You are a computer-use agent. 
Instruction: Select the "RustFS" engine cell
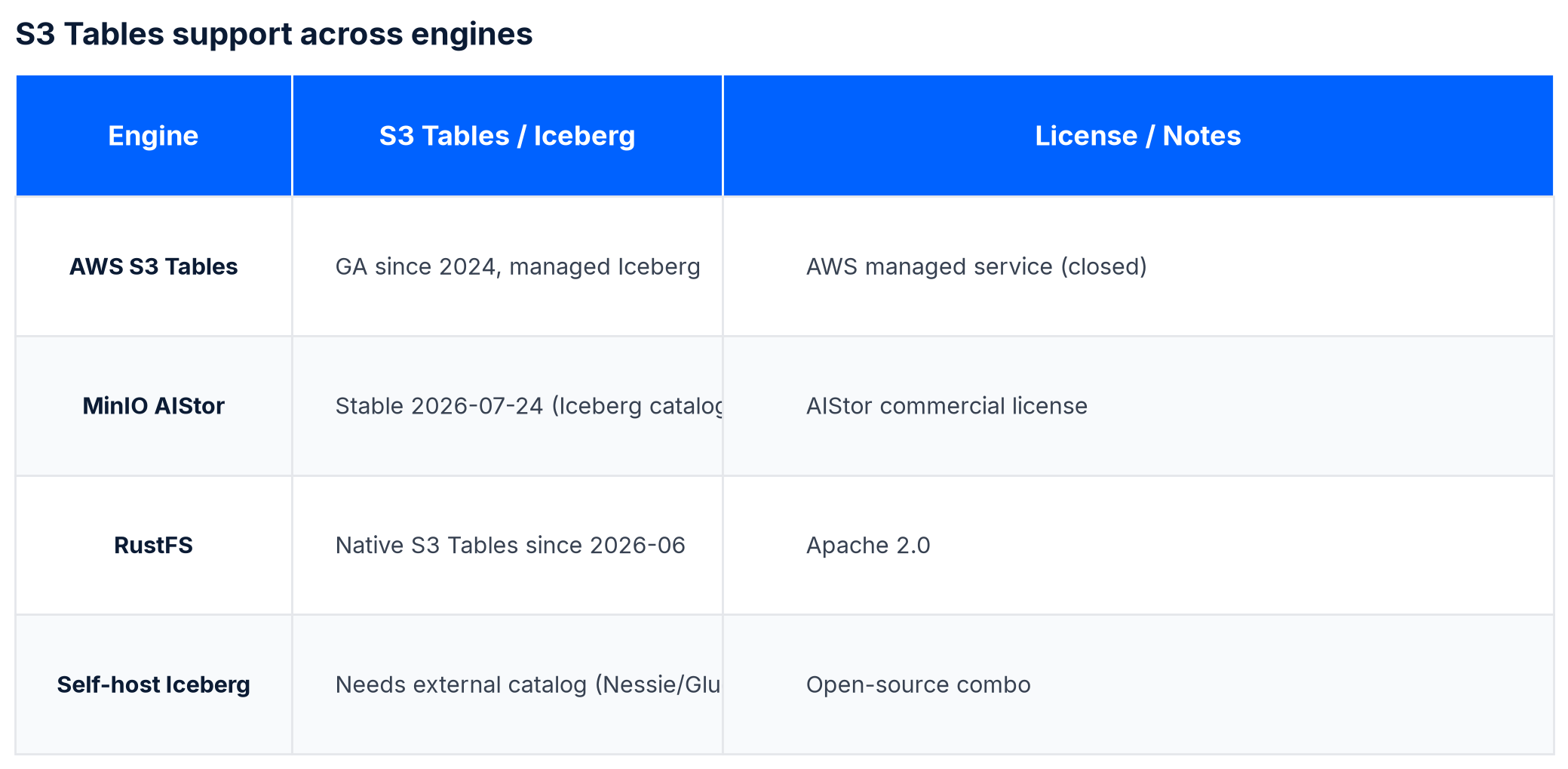(153, 545)
